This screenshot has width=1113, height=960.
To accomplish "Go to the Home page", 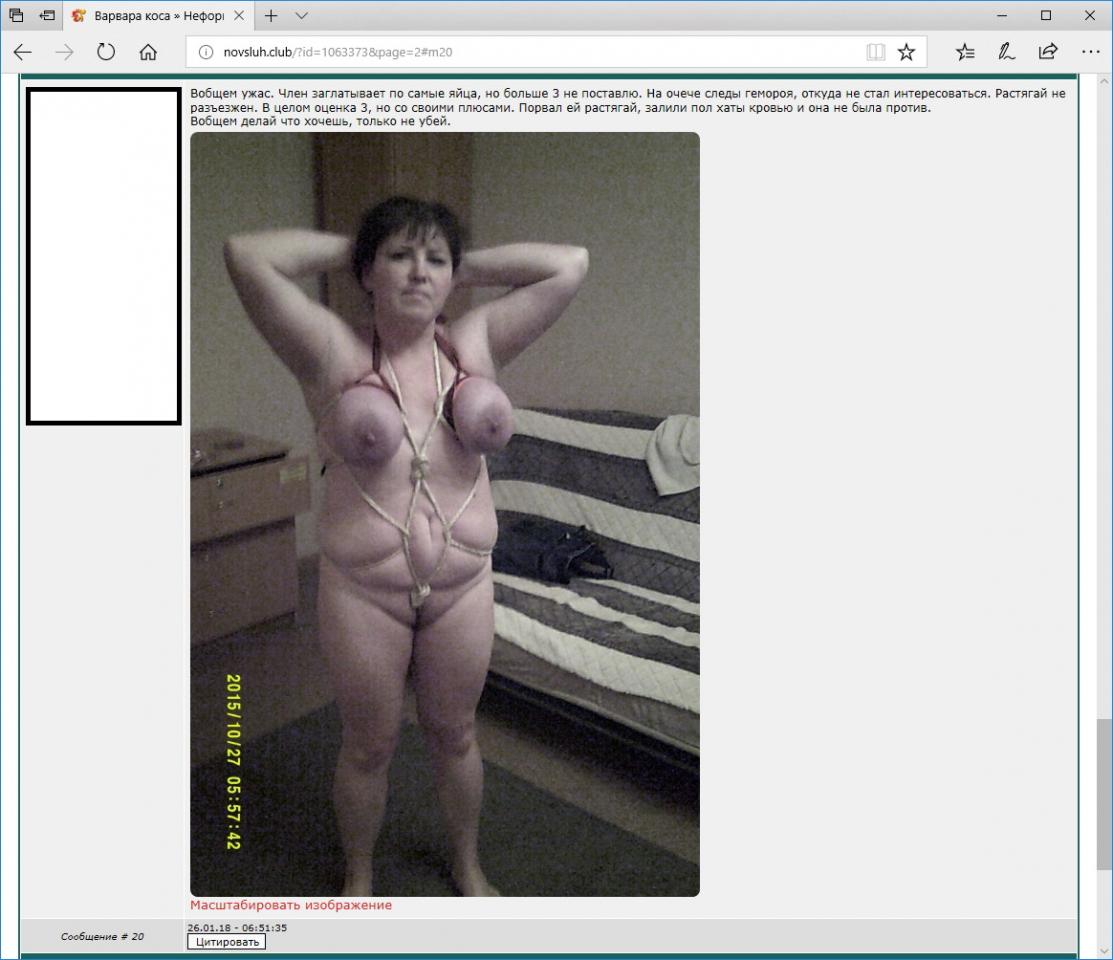I will pyautogui.click(x=148, y=52).
